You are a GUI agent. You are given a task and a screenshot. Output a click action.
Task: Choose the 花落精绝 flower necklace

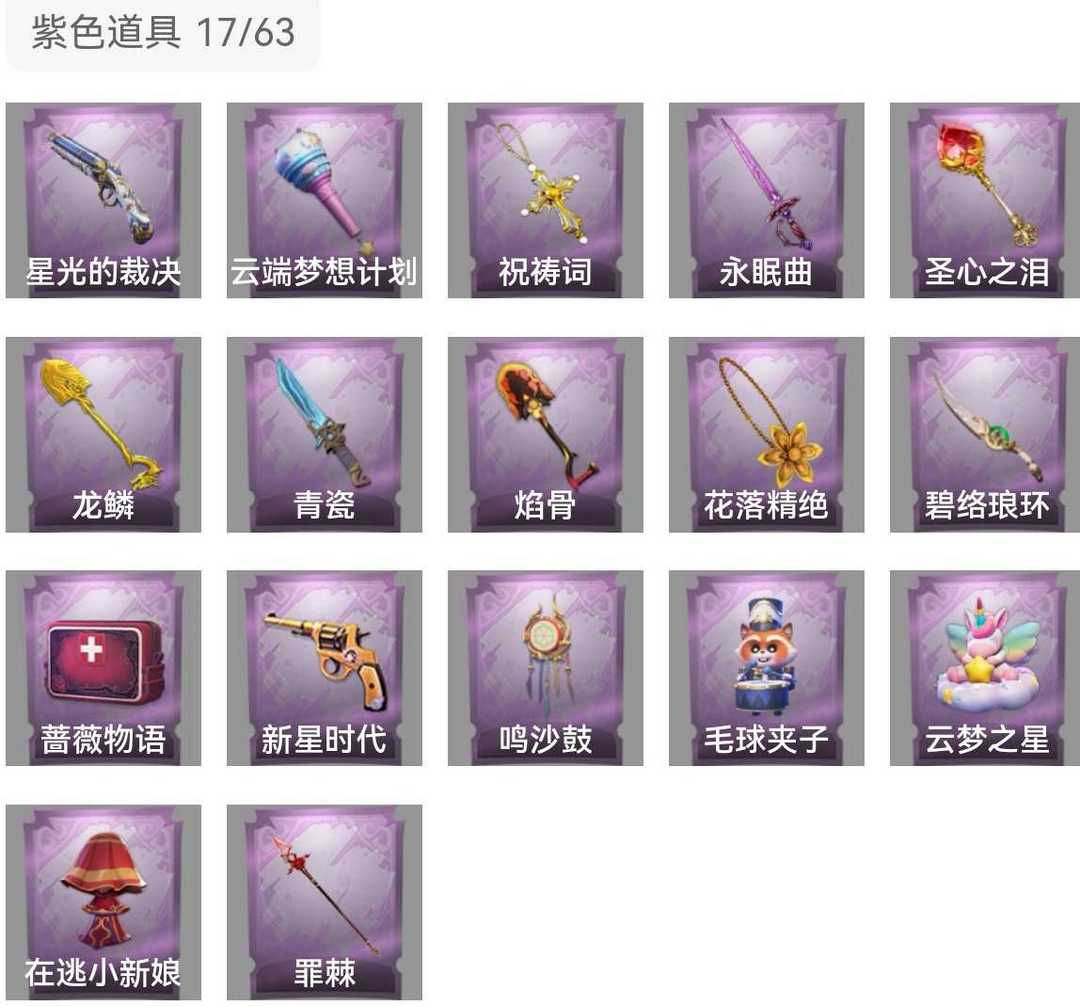(x=767, y=434)
